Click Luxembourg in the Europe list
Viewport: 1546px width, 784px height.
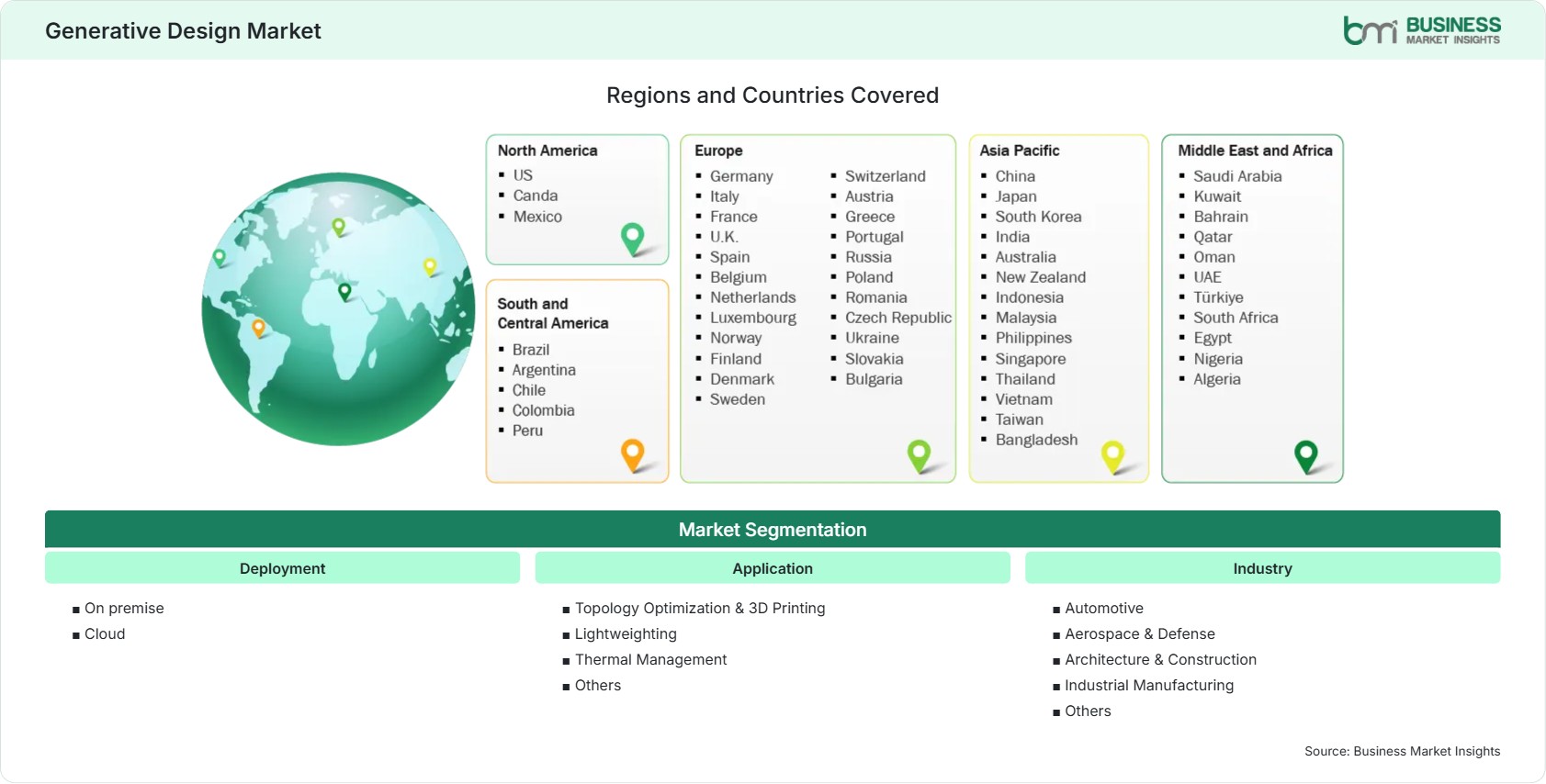point(753,318)
